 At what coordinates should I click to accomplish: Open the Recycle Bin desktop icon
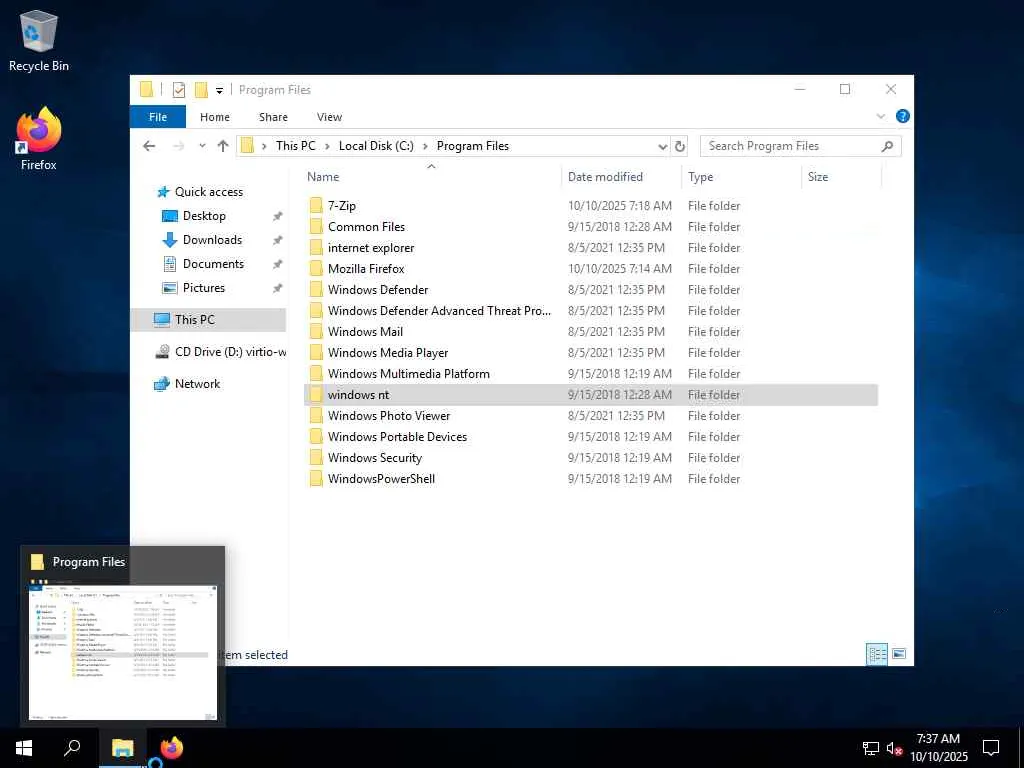pyautogui.click(x=39, y=40)
